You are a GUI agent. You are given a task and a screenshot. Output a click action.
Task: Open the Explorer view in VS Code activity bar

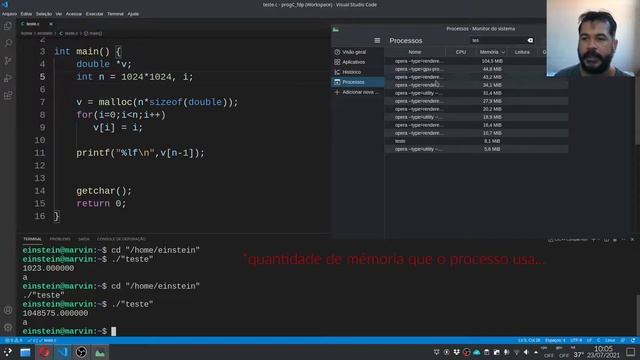click(x=8, y=26)
